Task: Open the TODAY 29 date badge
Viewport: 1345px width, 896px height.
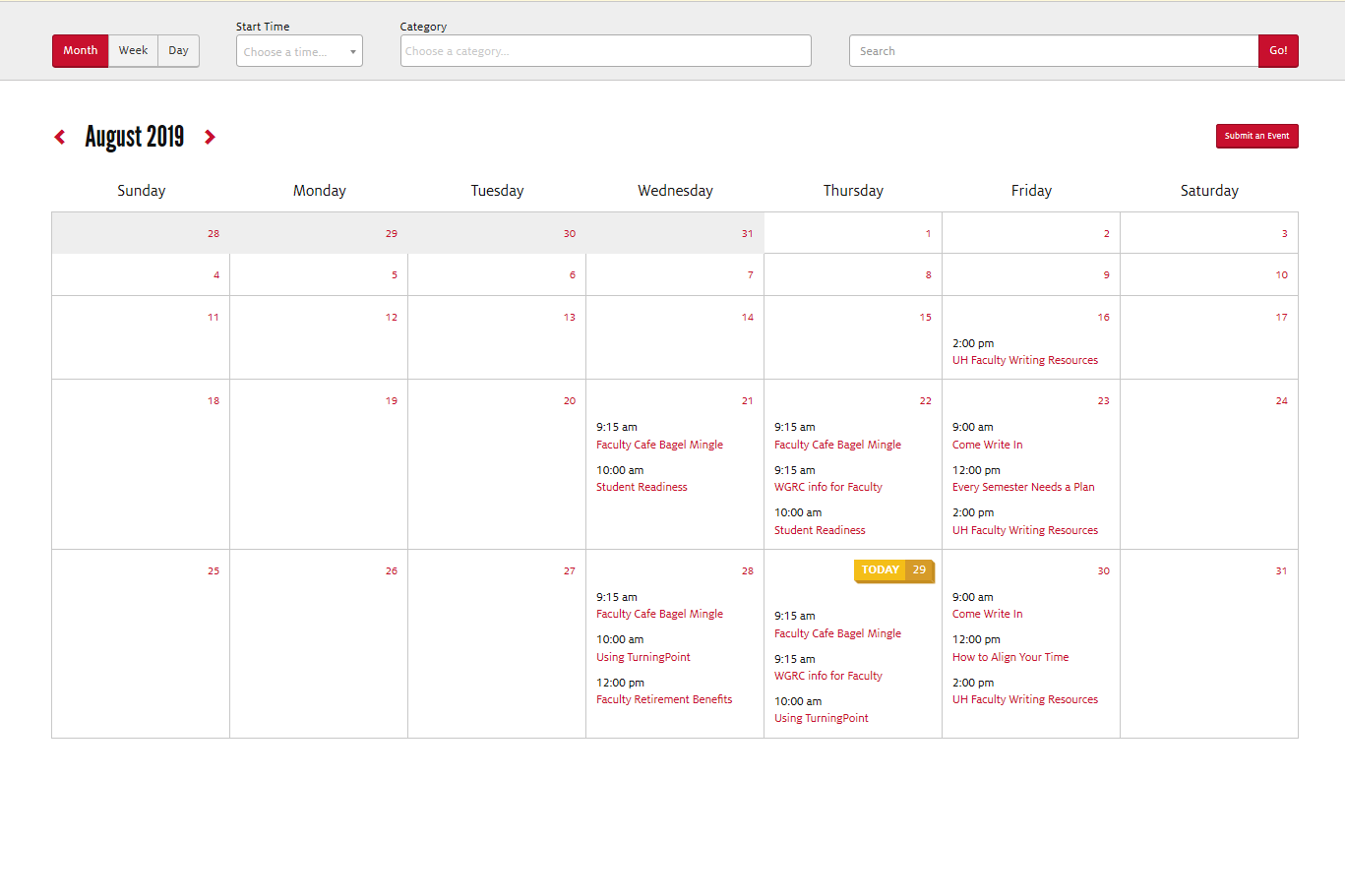Action: (892, 570)
